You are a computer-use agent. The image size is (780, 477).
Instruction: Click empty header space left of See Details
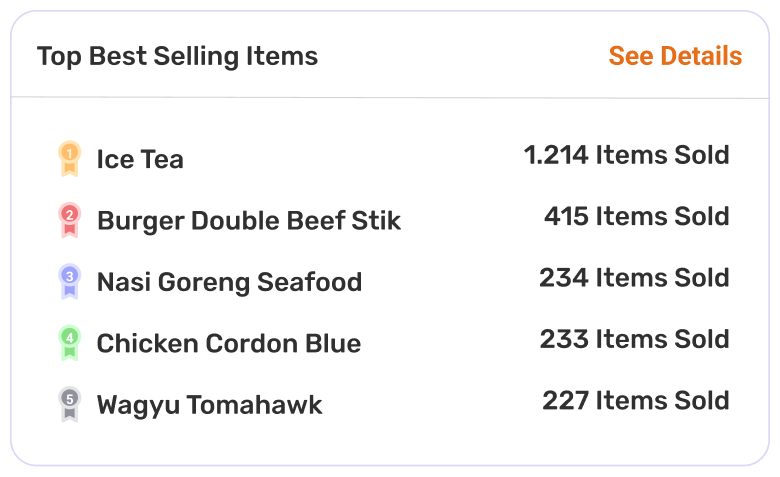coord(460,56)
